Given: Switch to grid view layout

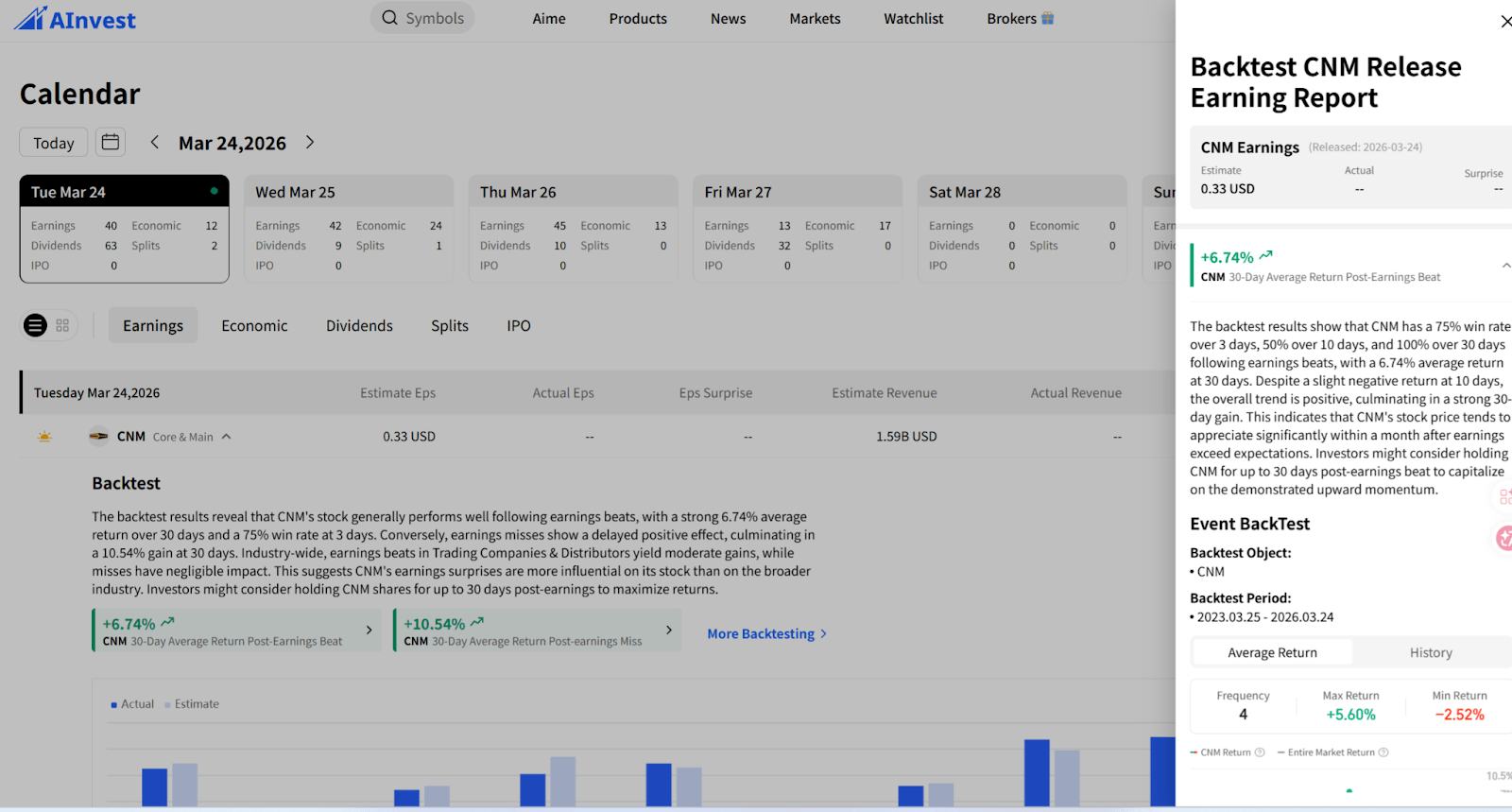Looking at the screenshot, I should pyautogui.click(x=62, y=325).
